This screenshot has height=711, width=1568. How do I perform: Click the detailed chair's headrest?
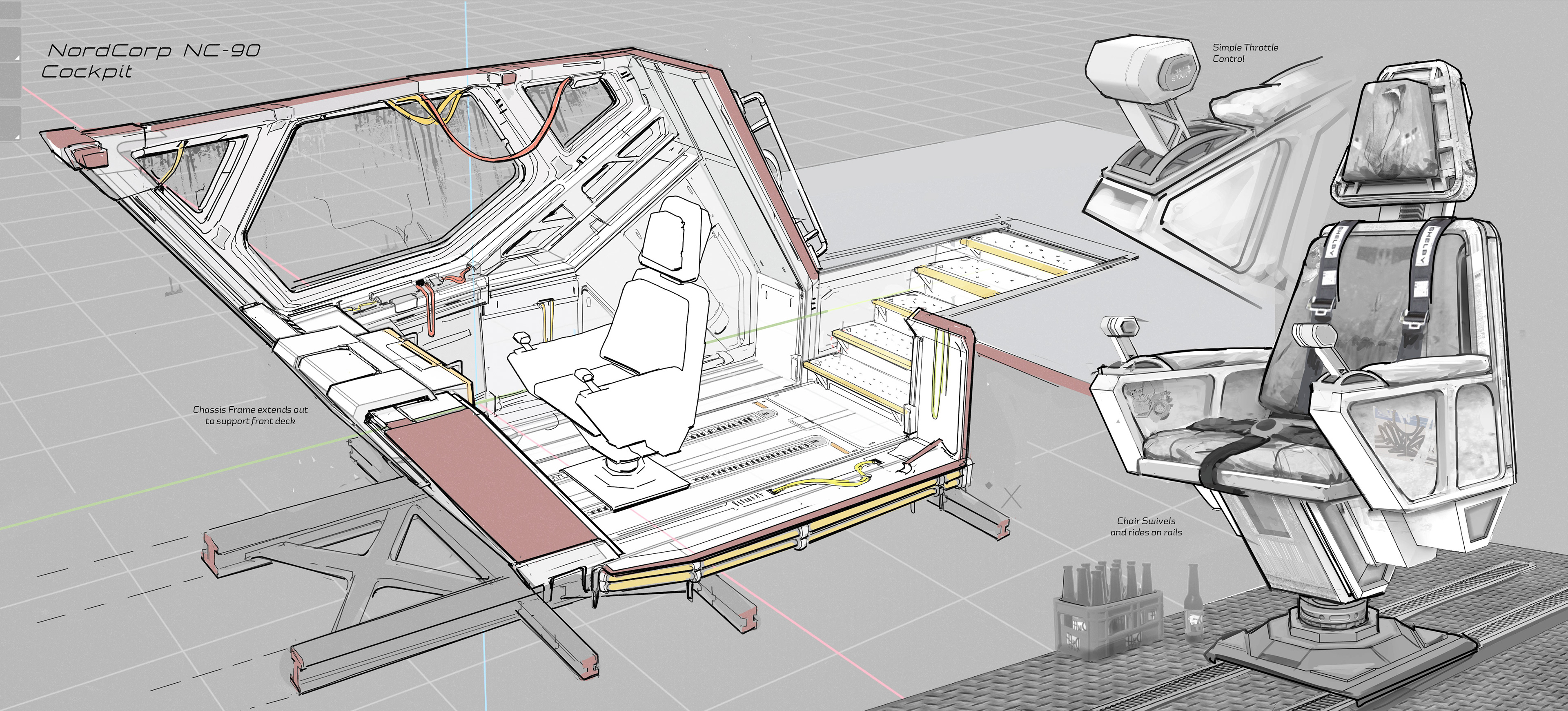point(1394,131)
